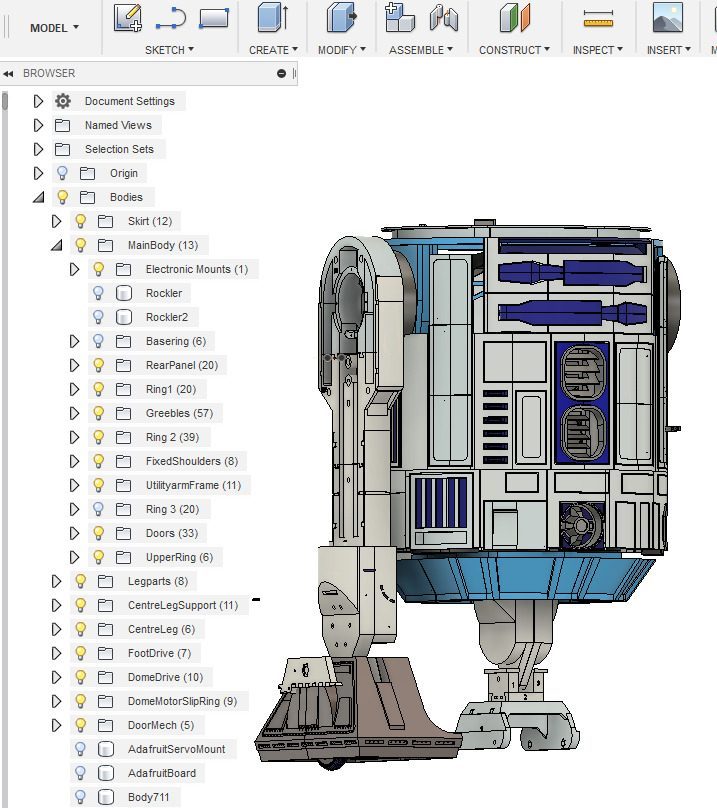717x808 pixels.
Task: Select the Joint tool icon
Action: pos(443,18)
